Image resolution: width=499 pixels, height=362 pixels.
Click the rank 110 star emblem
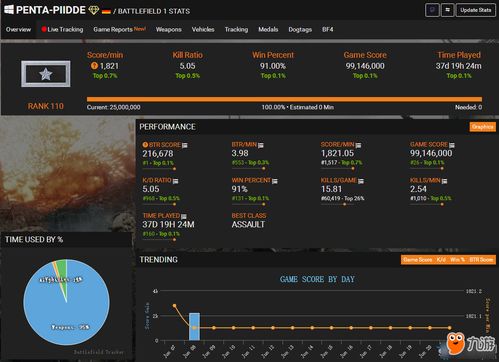[x=46, y=74]
